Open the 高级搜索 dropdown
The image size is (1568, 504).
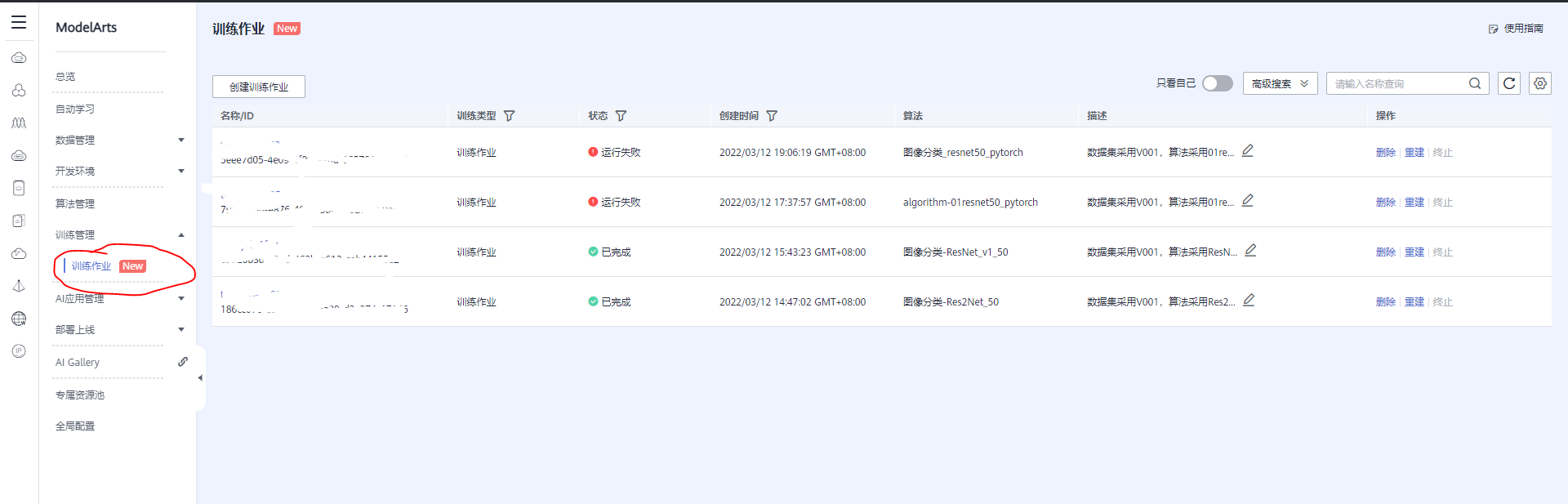point(1280,83)
